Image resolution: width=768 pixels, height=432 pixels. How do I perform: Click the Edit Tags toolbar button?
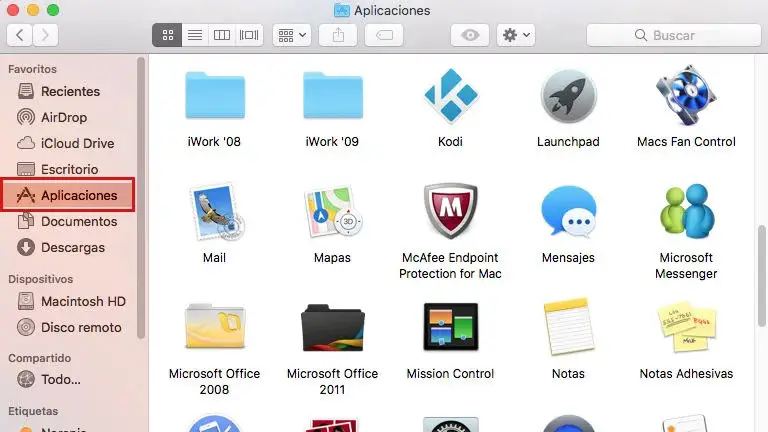[384, 35]
